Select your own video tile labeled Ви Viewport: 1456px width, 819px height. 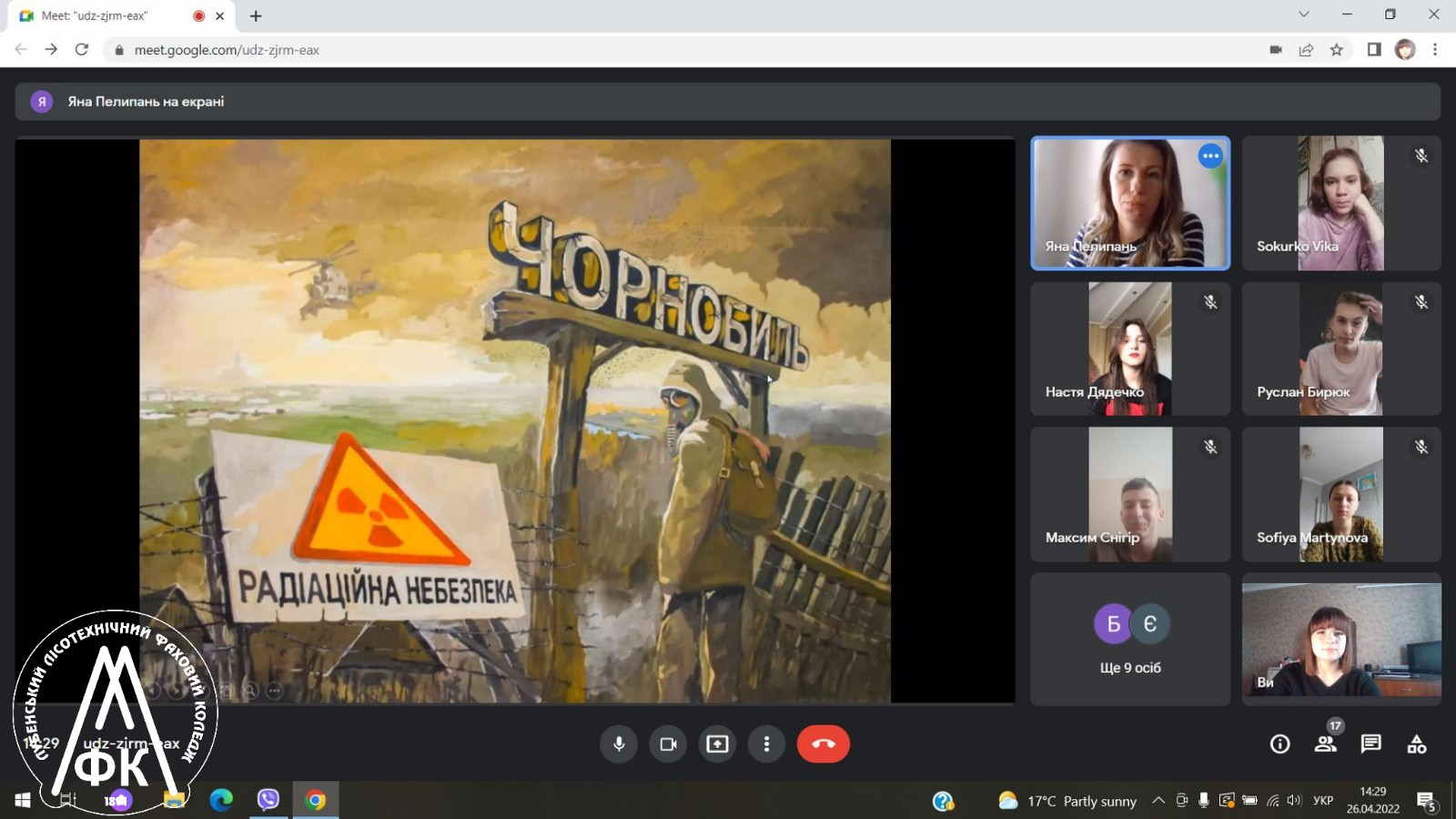coord(1341,639)
